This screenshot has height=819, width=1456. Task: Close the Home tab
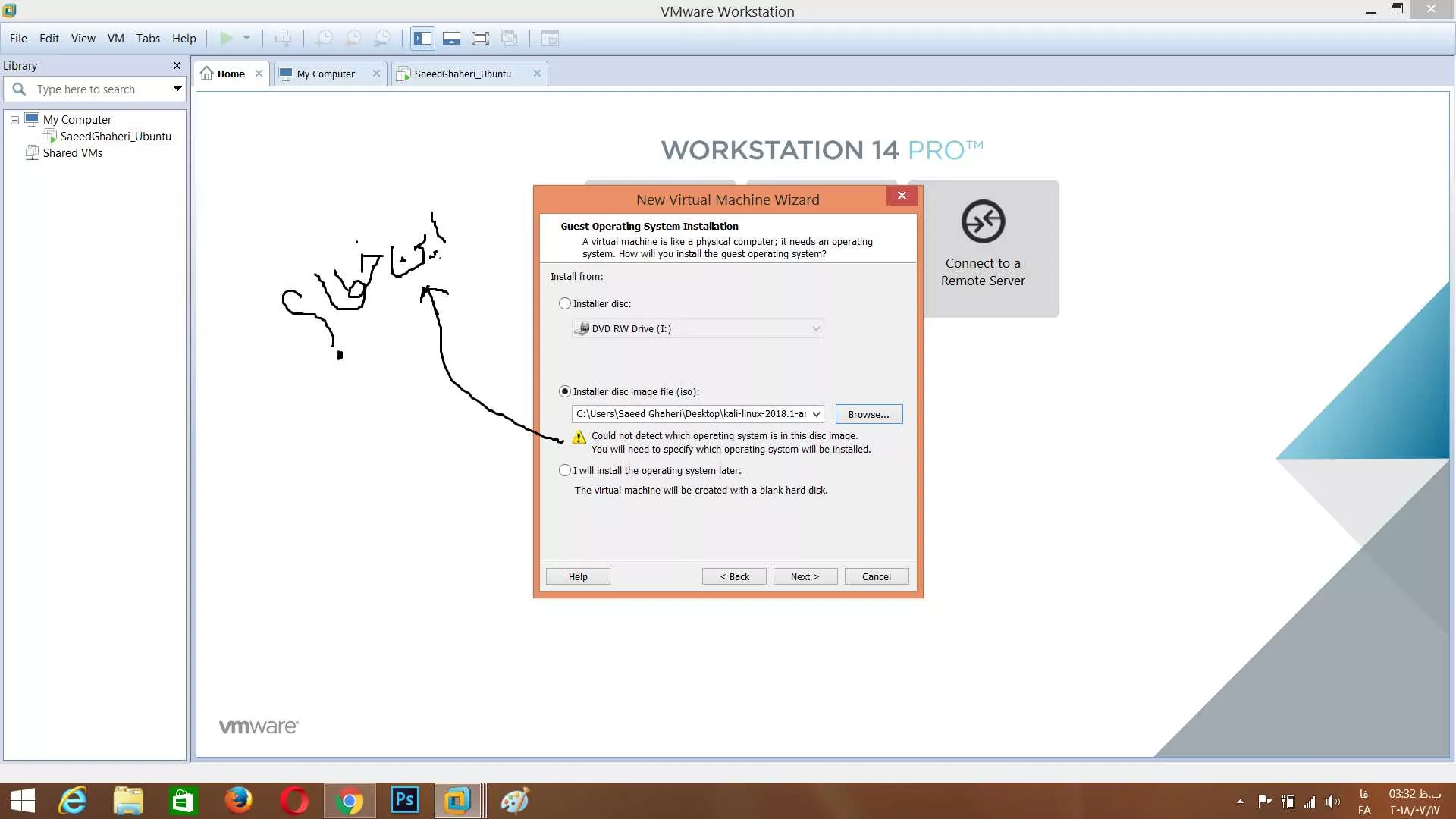click(259, 74)
